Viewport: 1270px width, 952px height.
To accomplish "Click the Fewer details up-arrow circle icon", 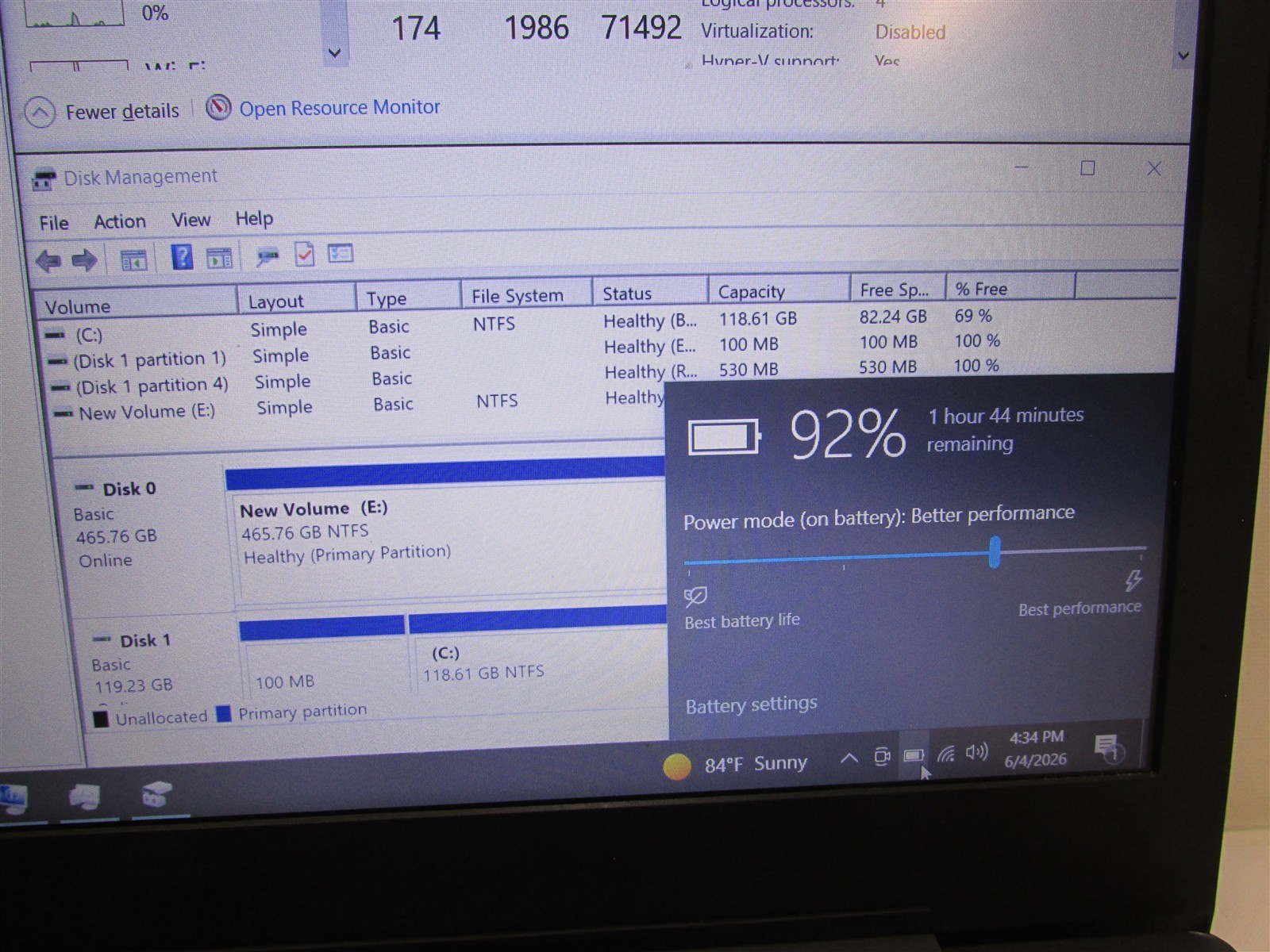I will click(40, 113).
